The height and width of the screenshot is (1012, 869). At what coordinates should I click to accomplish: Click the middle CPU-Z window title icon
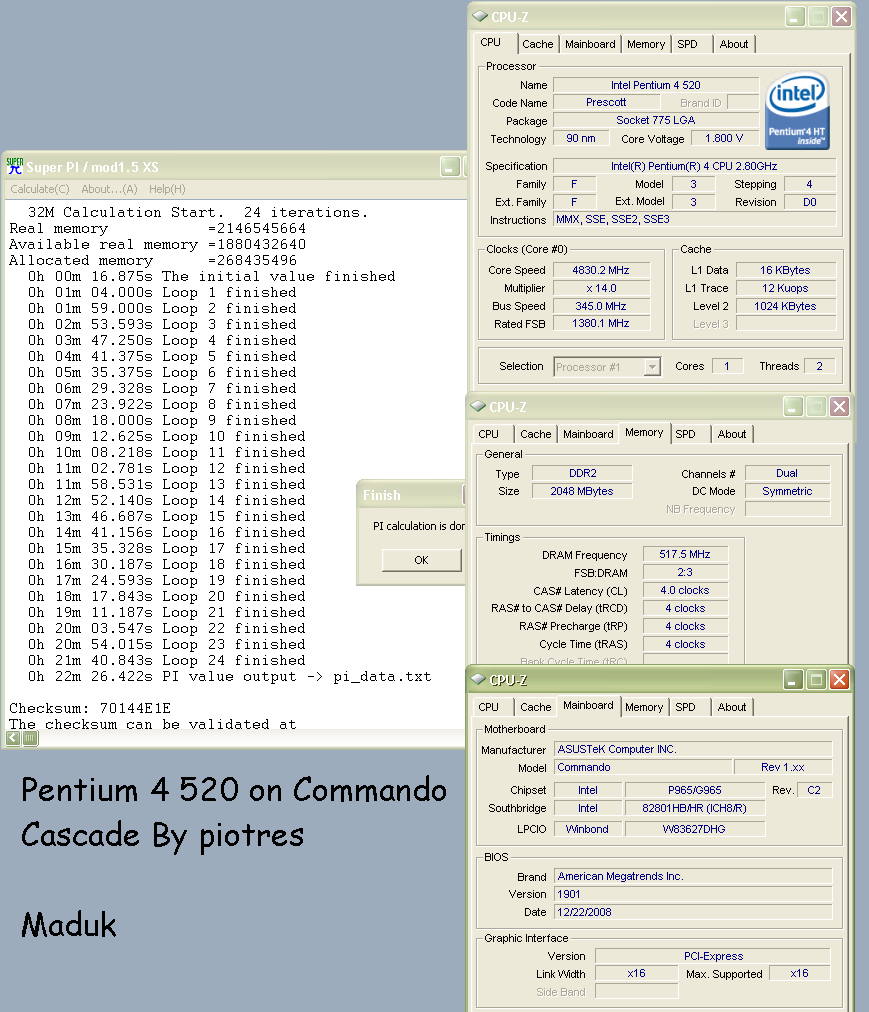click(478, 406)
